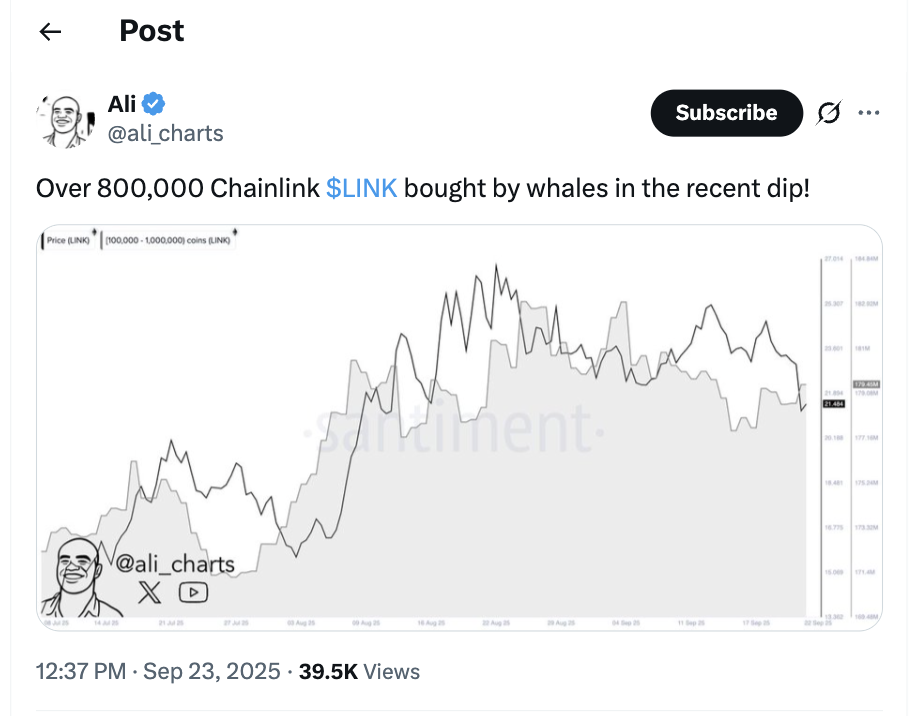Click the Price (LINK) chart legend
The height and width of the screenshot is (716, 914).
pos(68,241)
